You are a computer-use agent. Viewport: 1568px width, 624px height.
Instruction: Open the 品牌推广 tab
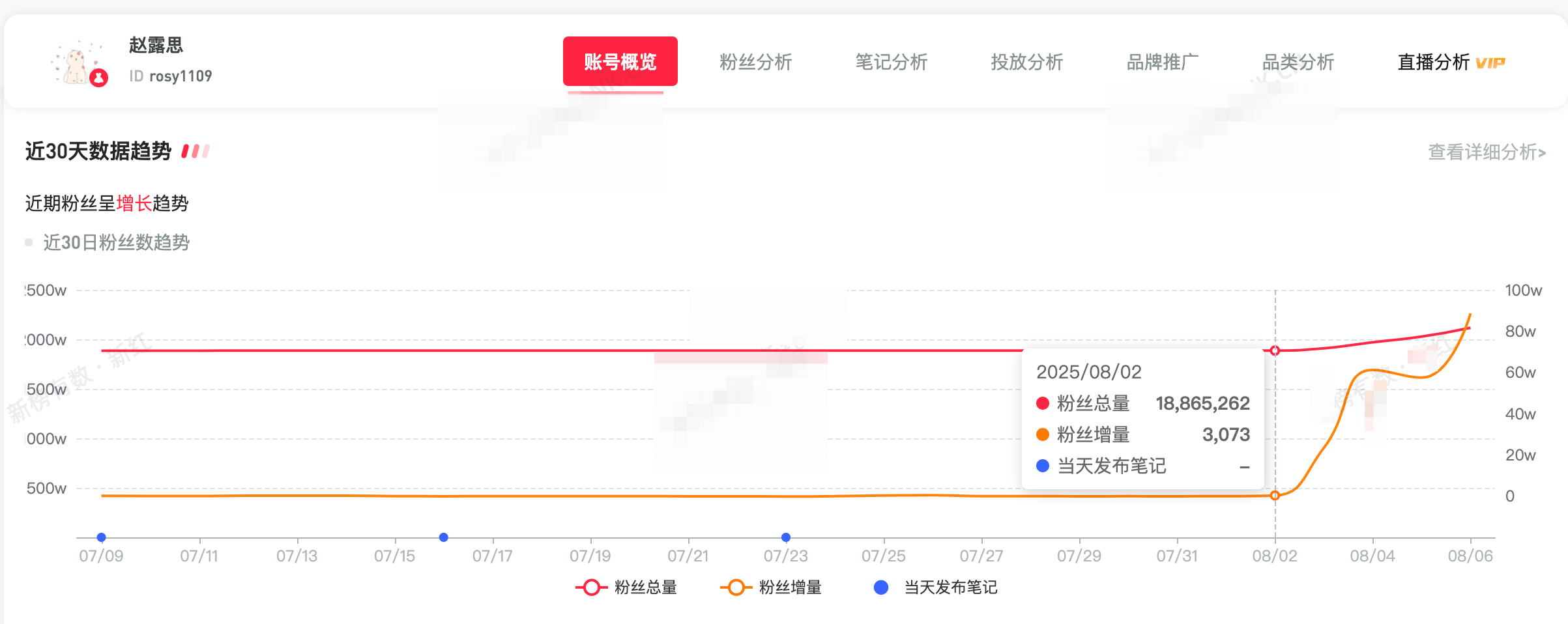pos(1163,63)
